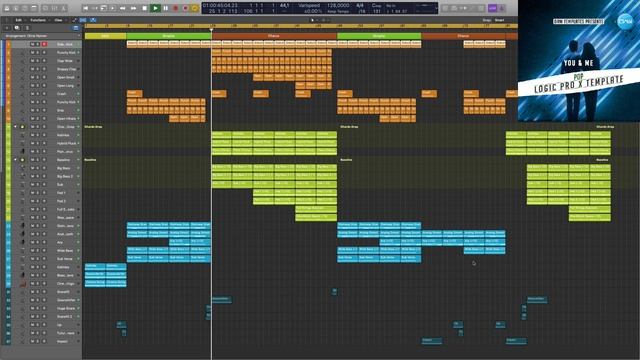Collapse the Chords Drop track stack
Viewport: 640px width, 360px height.
point(16,127)
